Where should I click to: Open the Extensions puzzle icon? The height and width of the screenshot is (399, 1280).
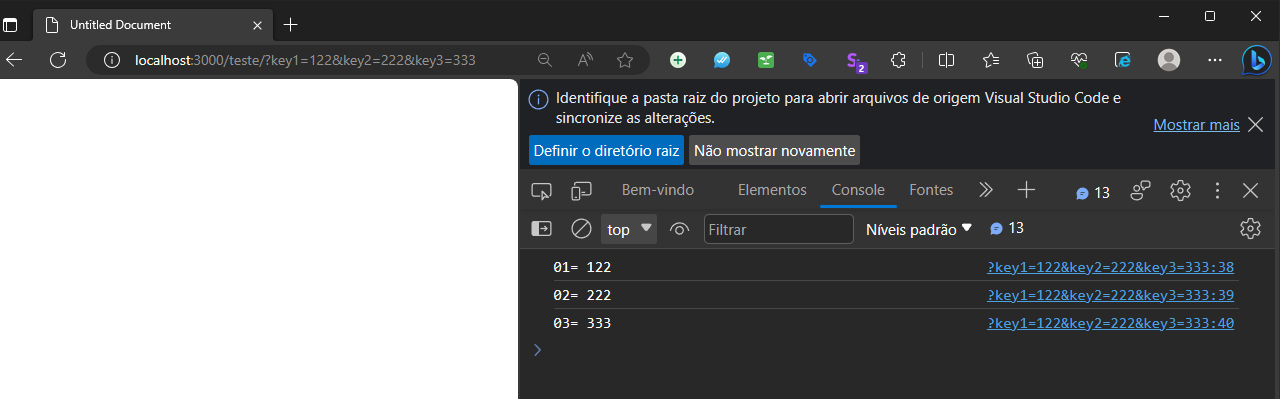pyautogui.click(x=898, y=60)
